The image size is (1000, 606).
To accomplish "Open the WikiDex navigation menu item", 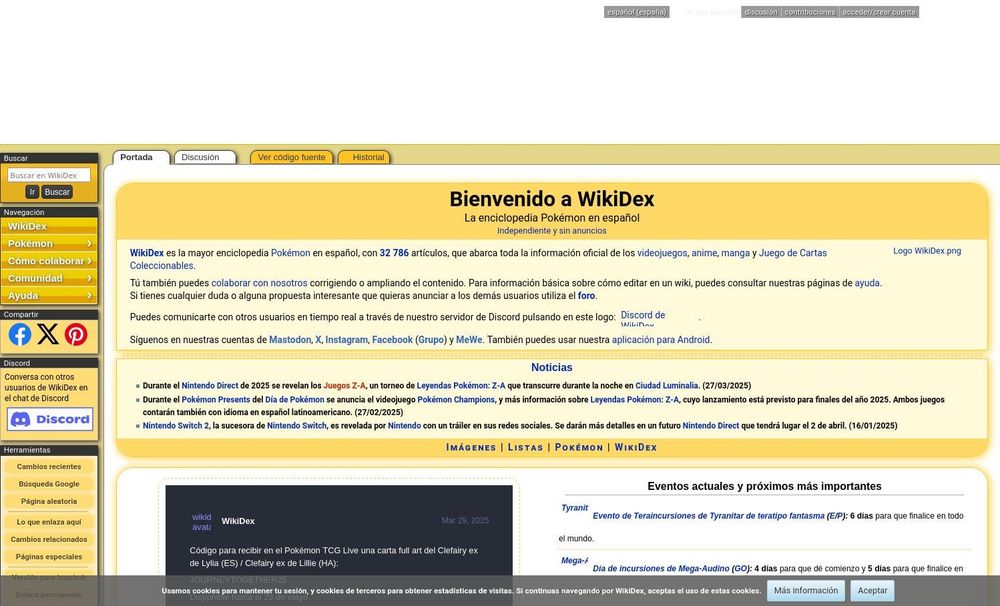I will tap(49, 226).
